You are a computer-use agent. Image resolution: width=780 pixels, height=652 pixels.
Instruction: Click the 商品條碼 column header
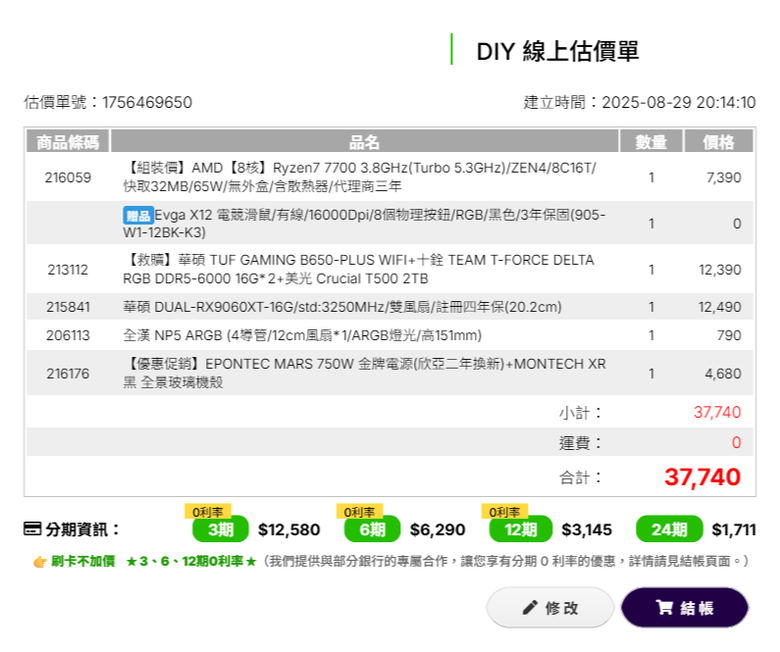(x=68, y=142)
